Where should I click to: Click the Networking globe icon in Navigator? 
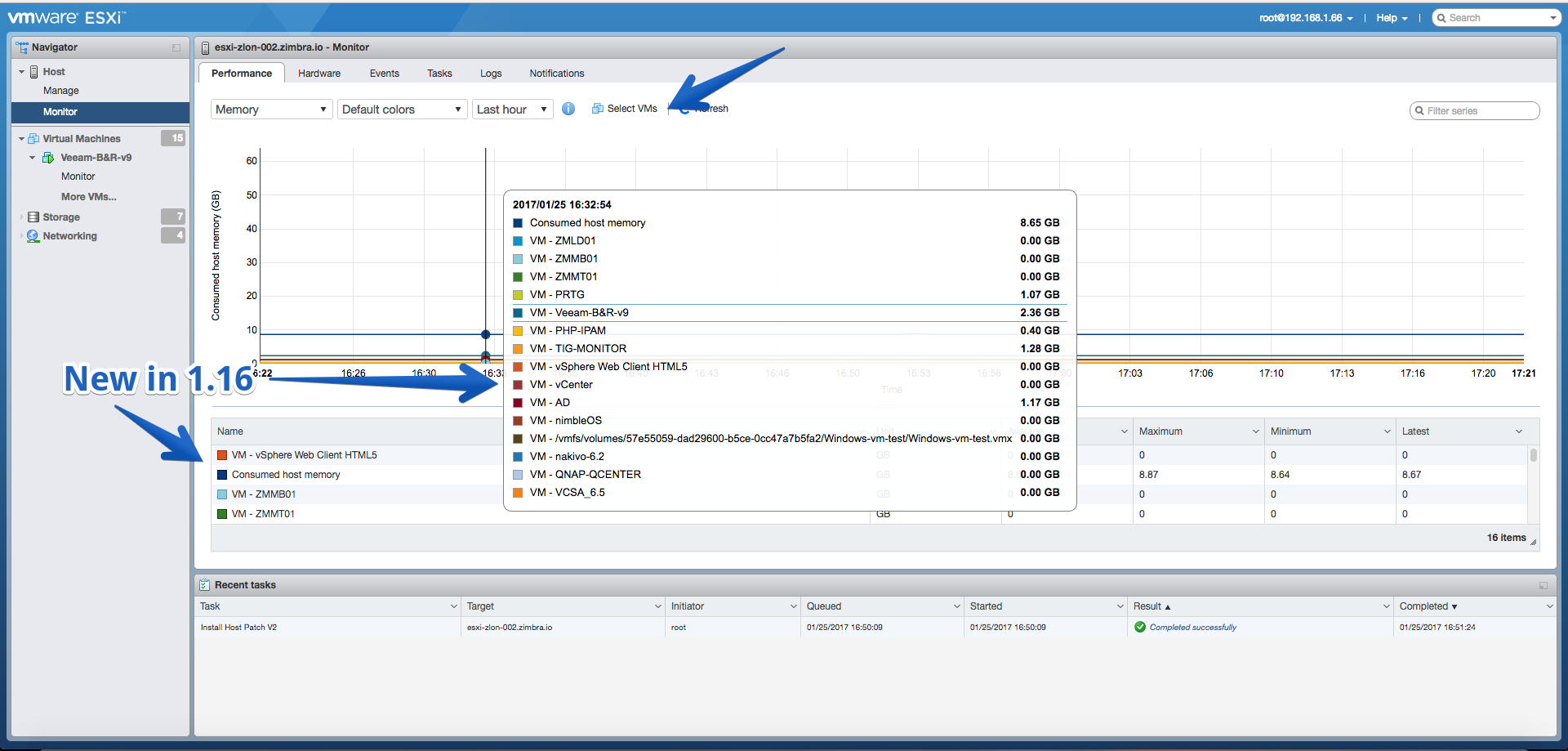pos(33,236)
